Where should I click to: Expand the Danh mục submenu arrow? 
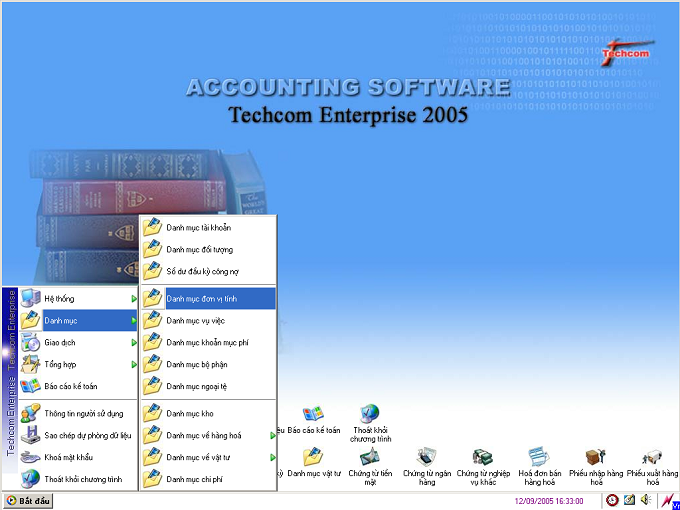tap(134, 320)
